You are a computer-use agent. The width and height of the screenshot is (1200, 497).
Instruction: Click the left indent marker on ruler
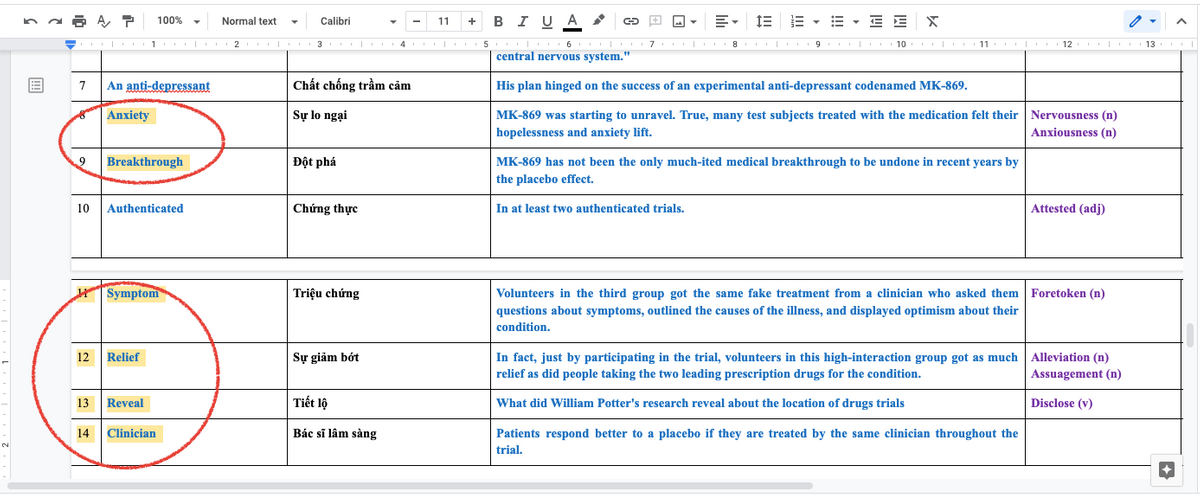pyautogui.click(x=70, y=44)
